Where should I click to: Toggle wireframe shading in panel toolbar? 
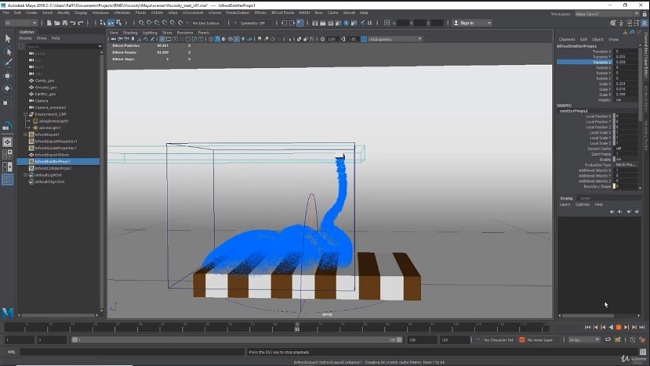(211, 39)
